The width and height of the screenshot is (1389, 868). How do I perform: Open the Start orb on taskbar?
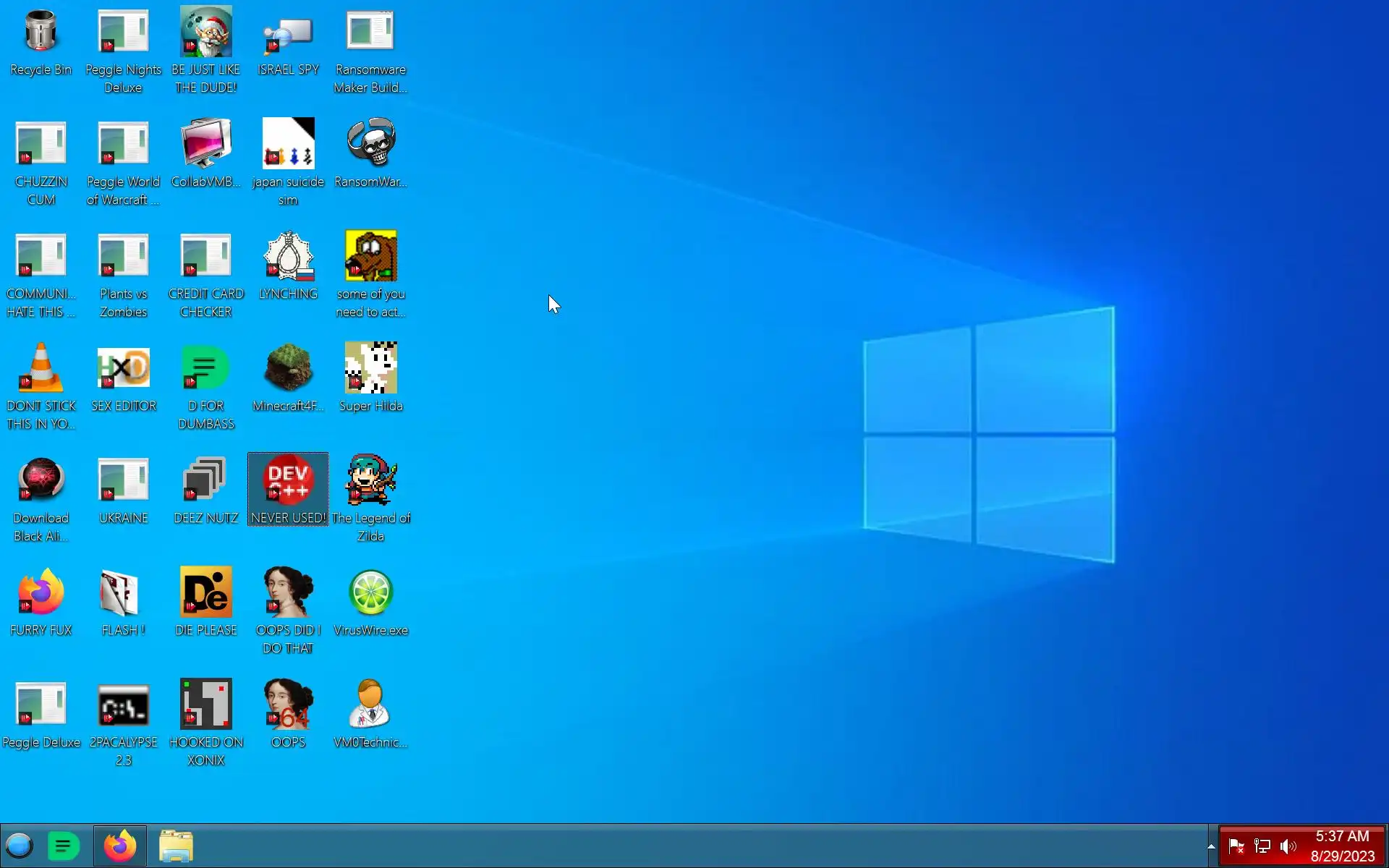(20, 846)
